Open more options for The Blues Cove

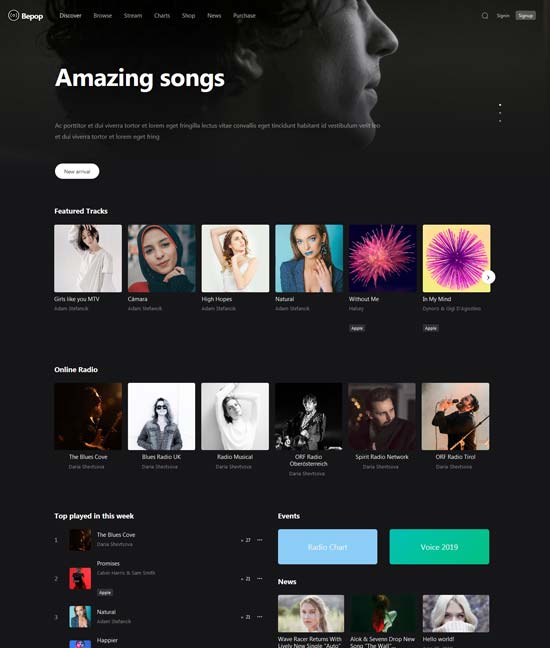pos(260,540)
